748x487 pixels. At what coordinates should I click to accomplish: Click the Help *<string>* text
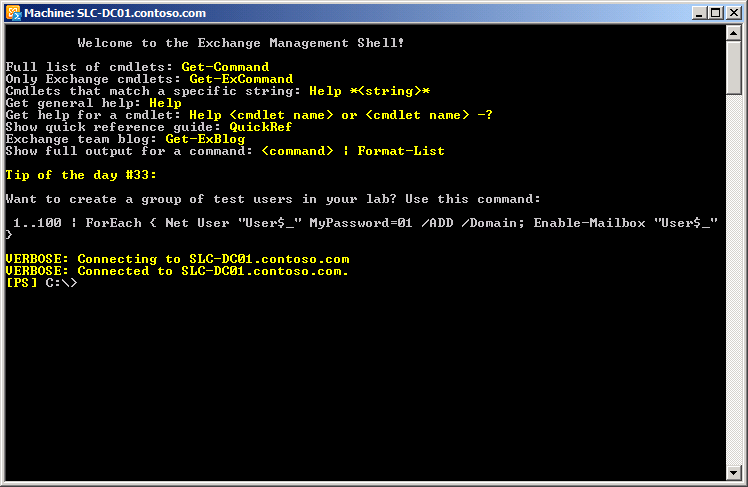click(x=369, y=90)
